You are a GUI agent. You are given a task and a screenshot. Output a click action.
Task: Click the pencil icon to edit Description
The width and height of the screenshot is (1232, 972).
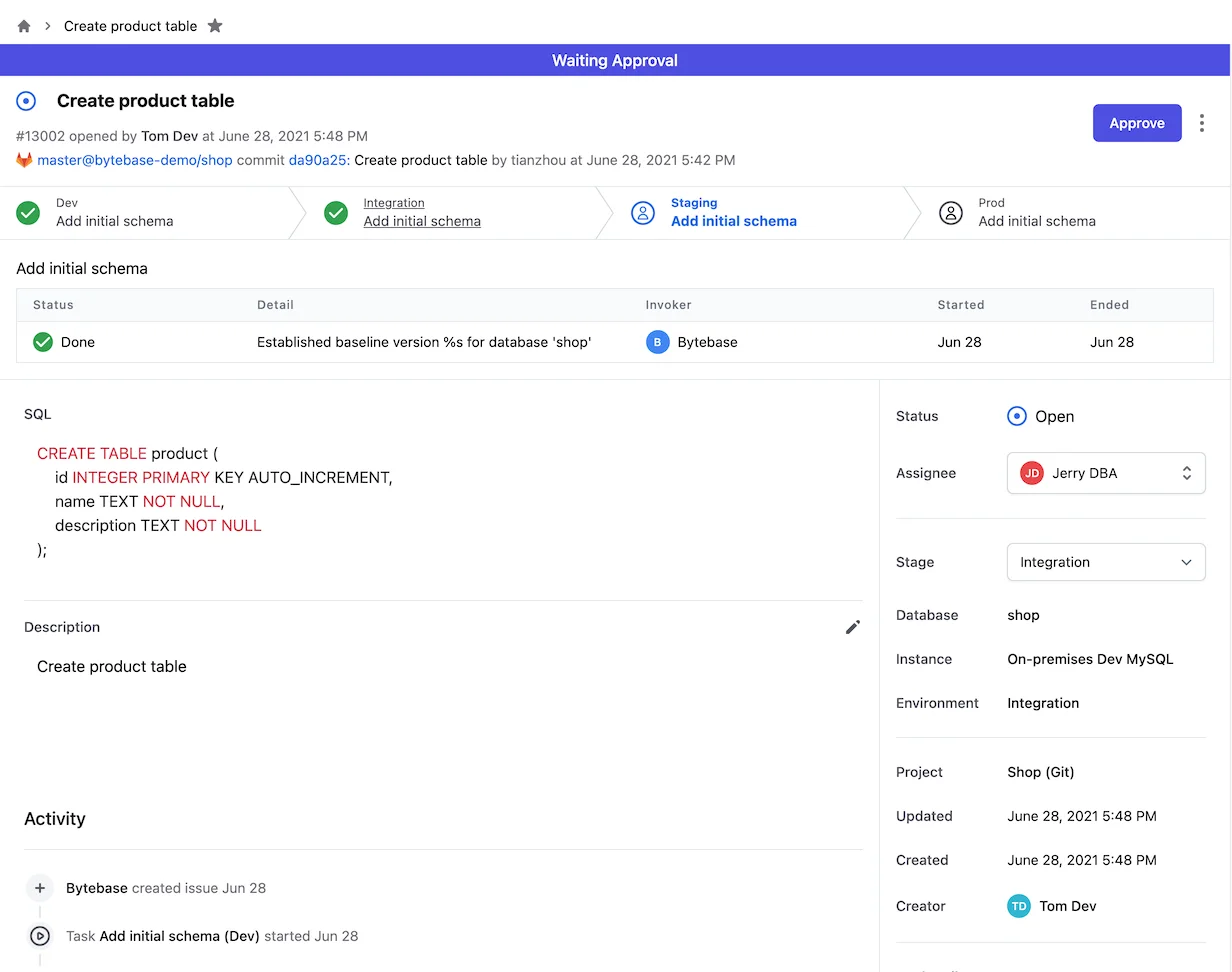(853, 627)
